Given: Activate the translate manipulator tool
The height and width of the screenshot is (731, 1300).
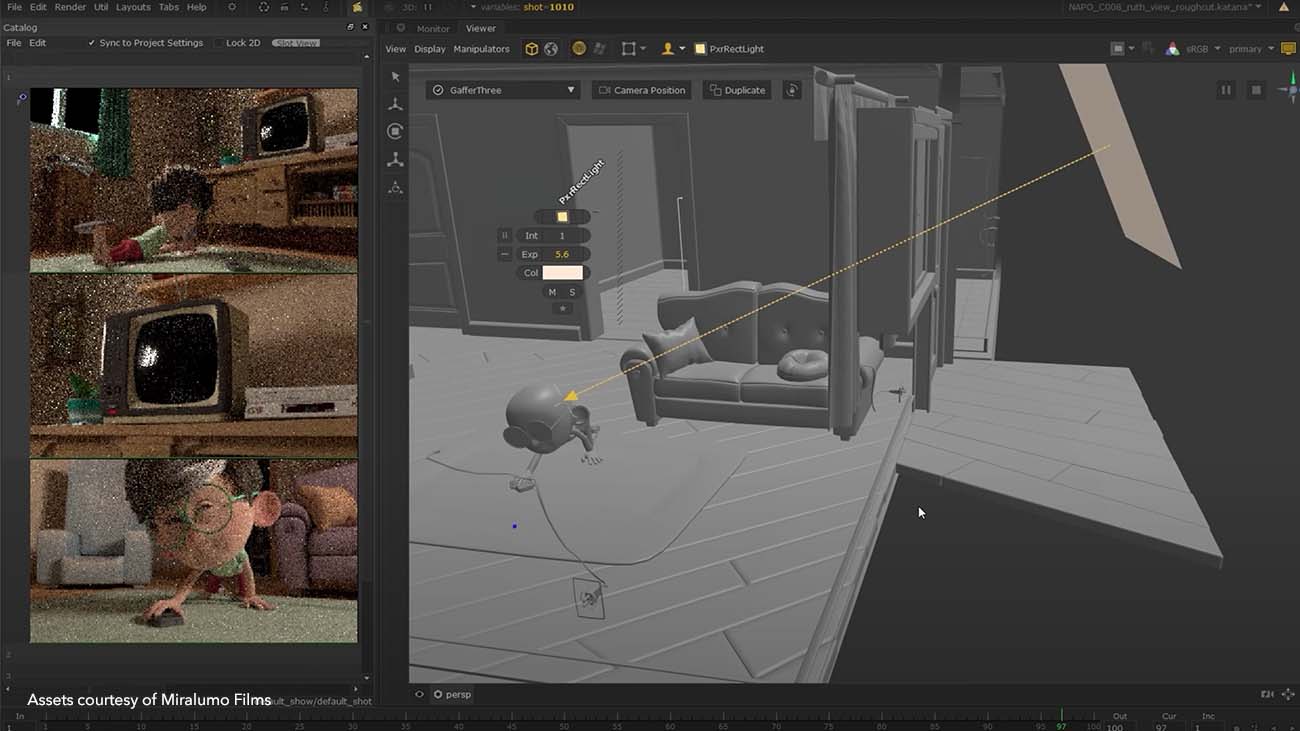Looking at the screenshot, I should pyautogui.click(x=396, y=104).
